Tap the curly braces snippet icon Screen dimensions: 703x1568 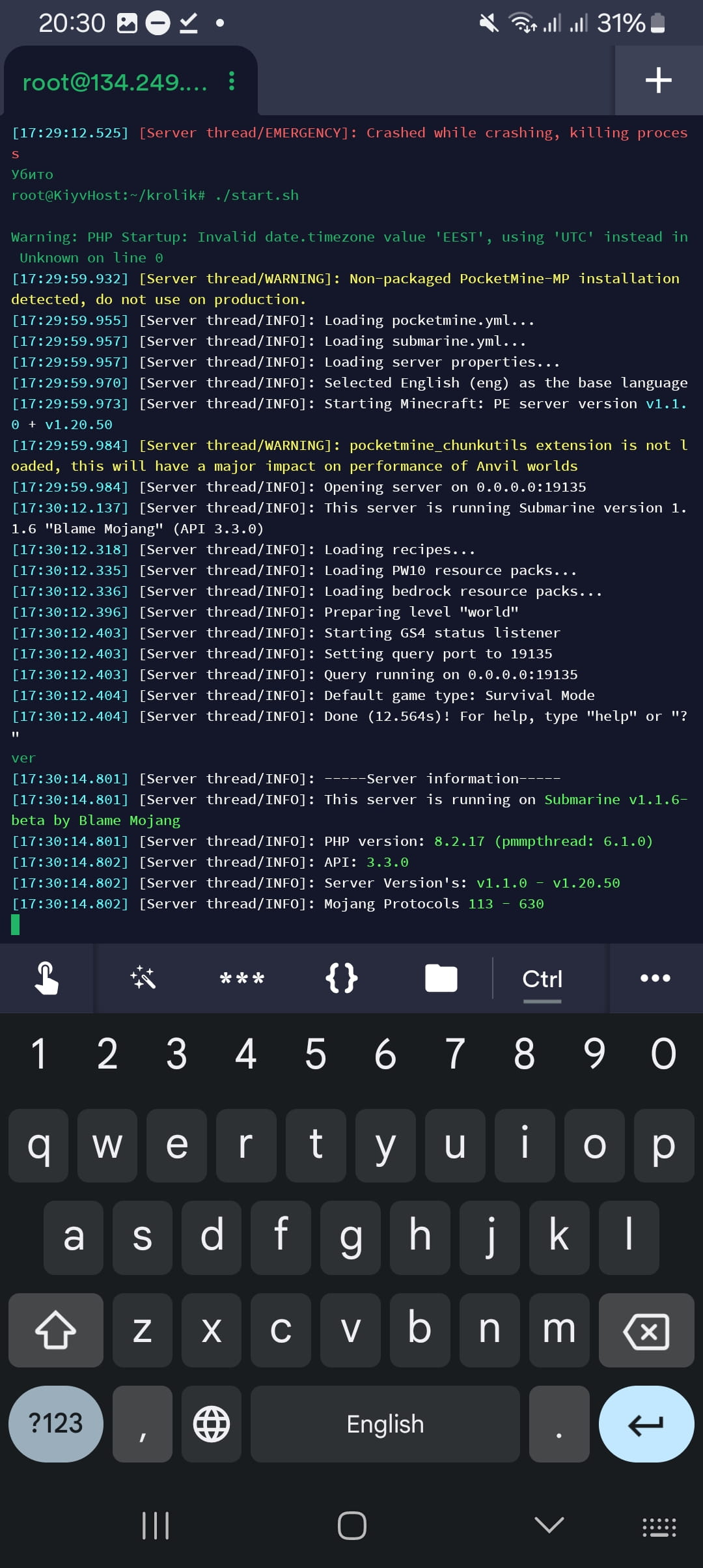point(341,978)
